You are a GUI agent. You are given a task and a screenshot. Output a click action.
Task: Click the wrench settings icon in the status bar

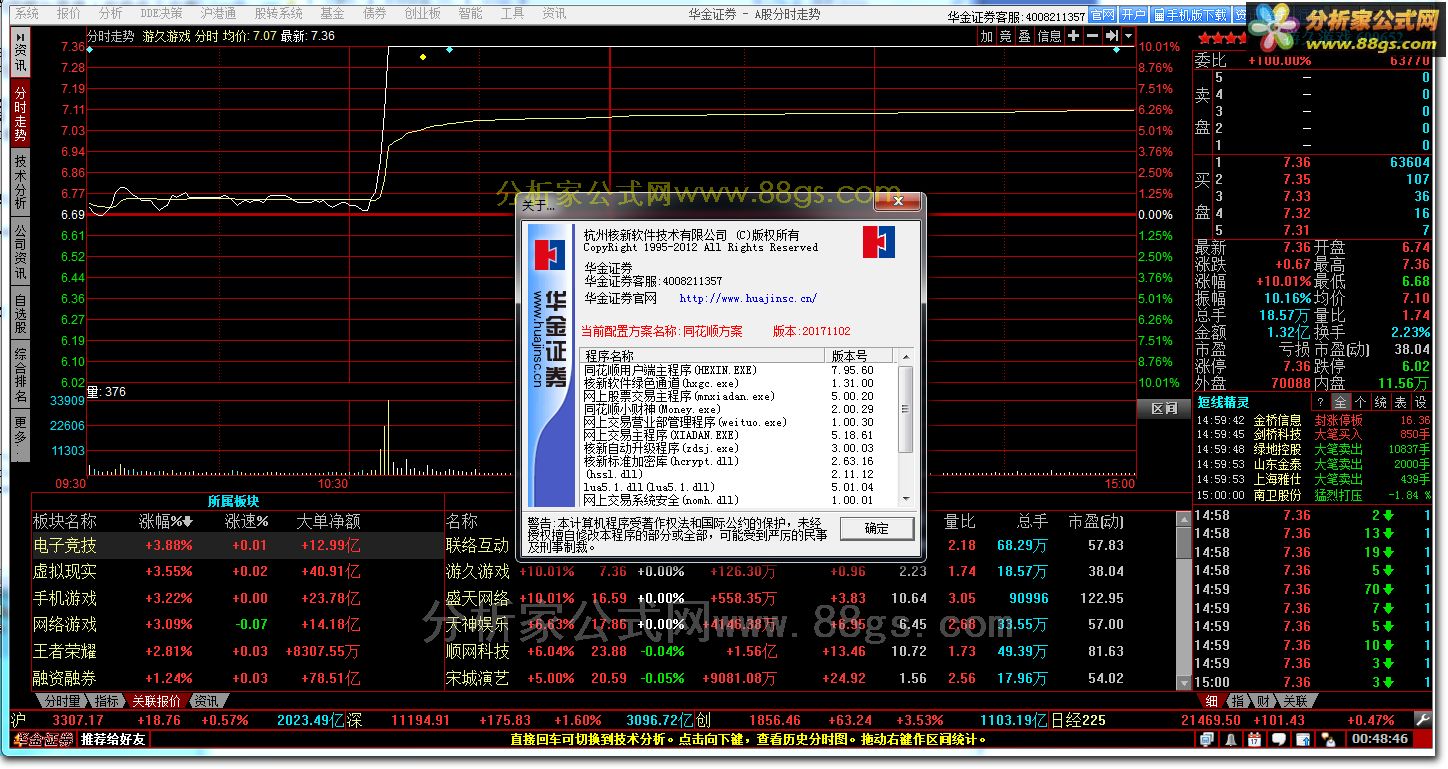pos(1422,720)
